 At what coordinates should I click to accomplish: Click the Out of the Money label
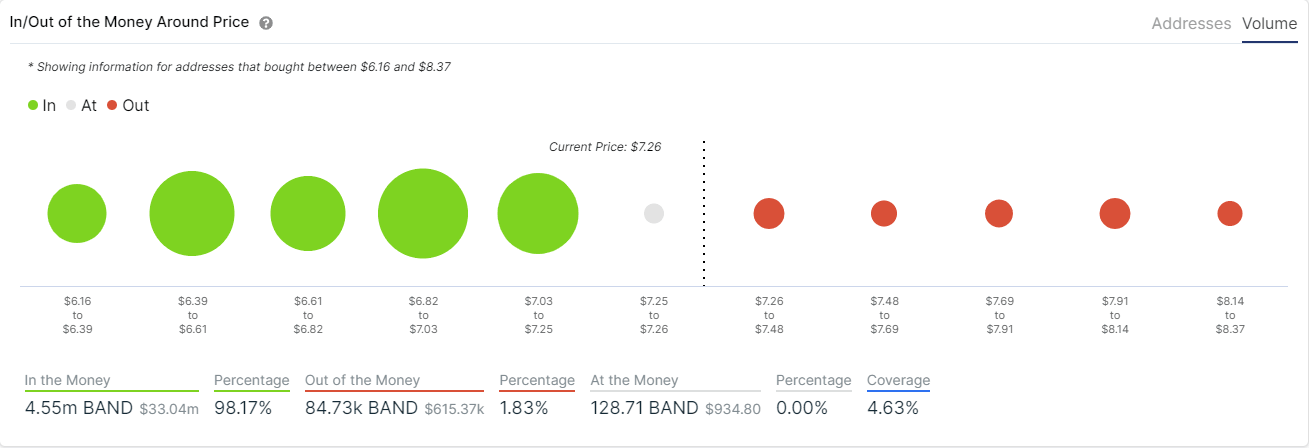pyautogui.click(x=362, y=380)
